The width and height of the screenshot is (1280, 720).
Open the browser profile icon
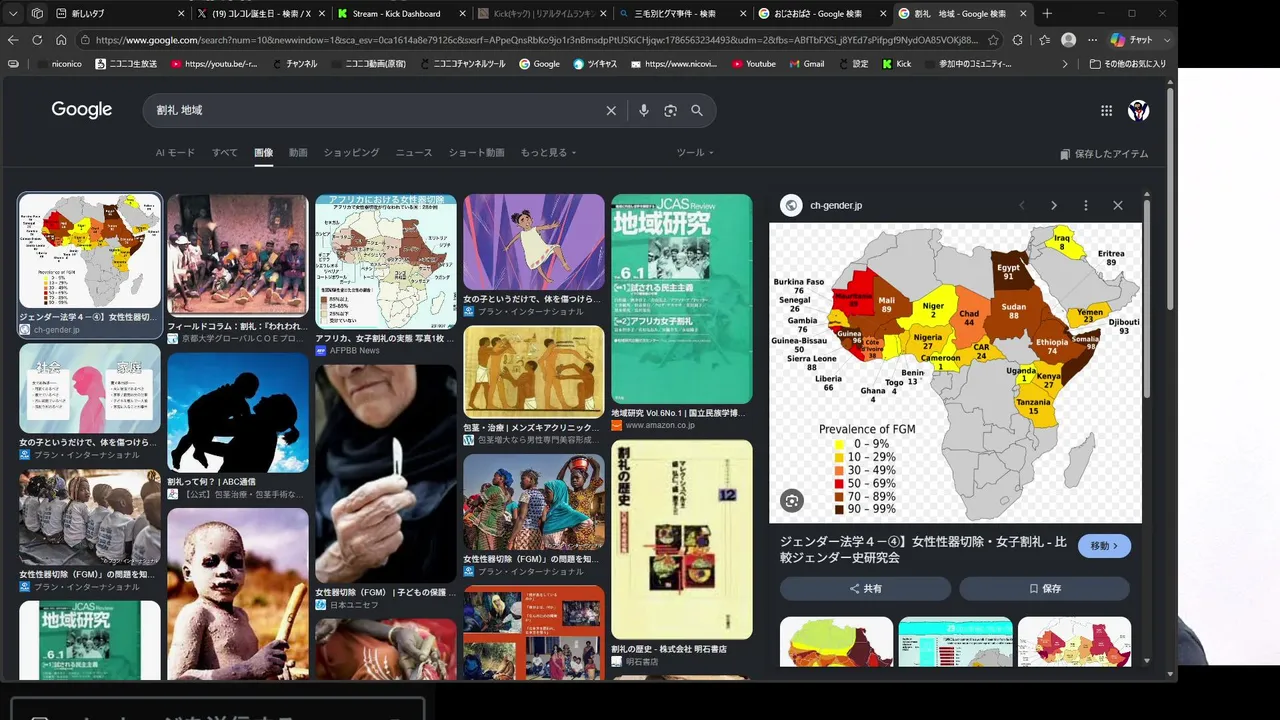(1068, 40)
